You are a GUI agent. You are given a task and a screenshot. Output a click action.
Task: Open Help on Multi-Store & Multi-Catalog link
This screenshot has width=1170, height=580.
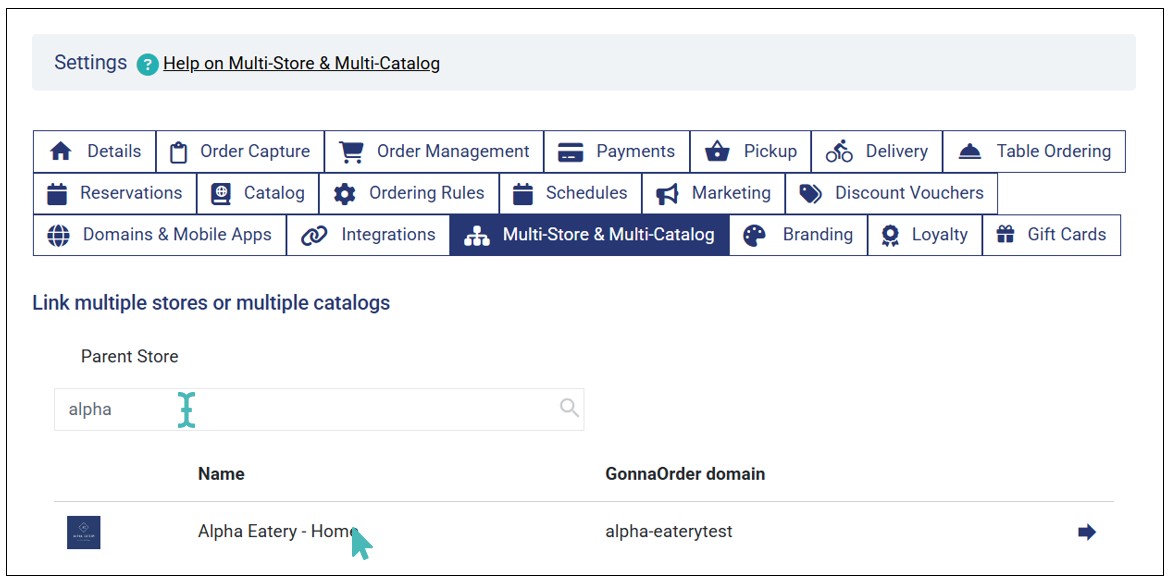click(x=301, y=64)
